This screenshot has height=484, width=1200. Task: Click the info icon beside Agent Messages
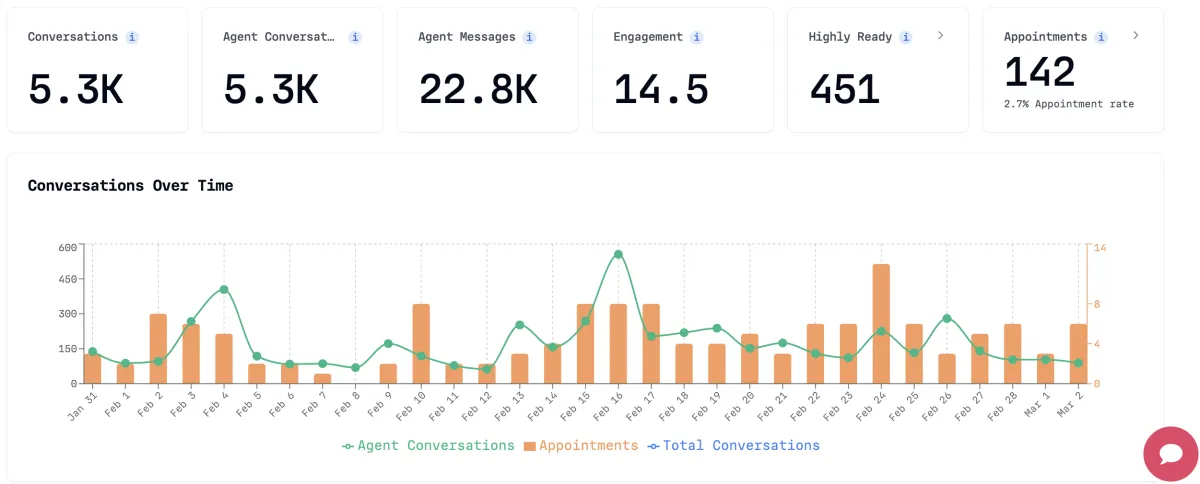tap(529, 37)
